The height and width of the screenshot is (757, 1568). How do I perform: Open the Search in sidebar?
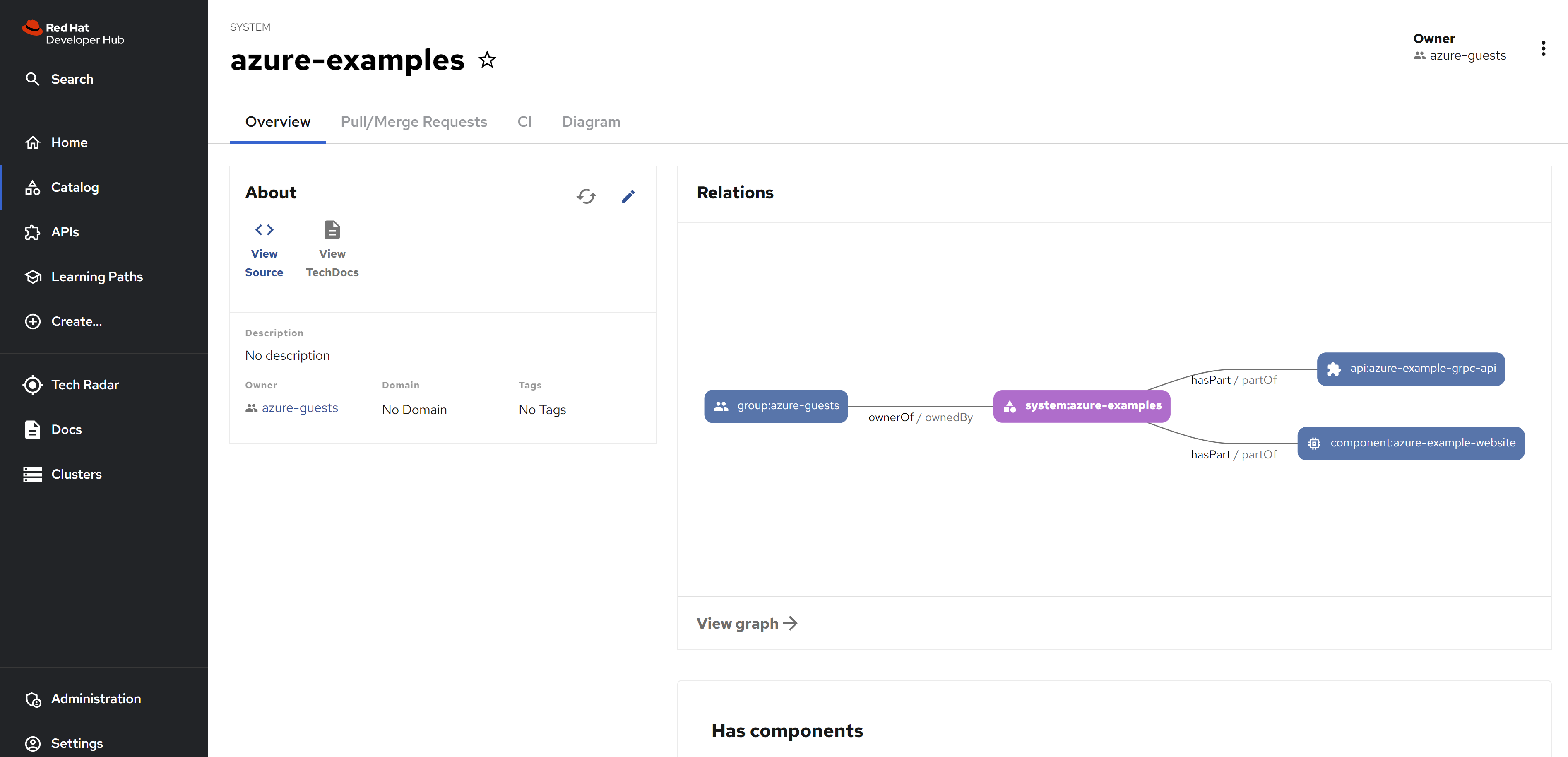72,79
